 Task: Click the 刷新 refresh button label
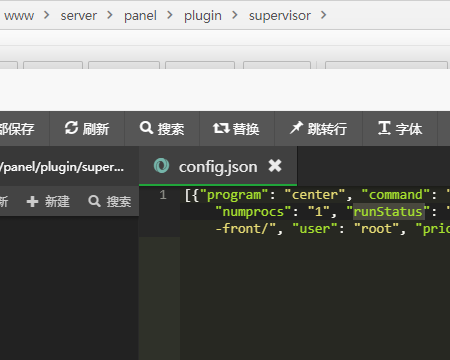point(96,129)
